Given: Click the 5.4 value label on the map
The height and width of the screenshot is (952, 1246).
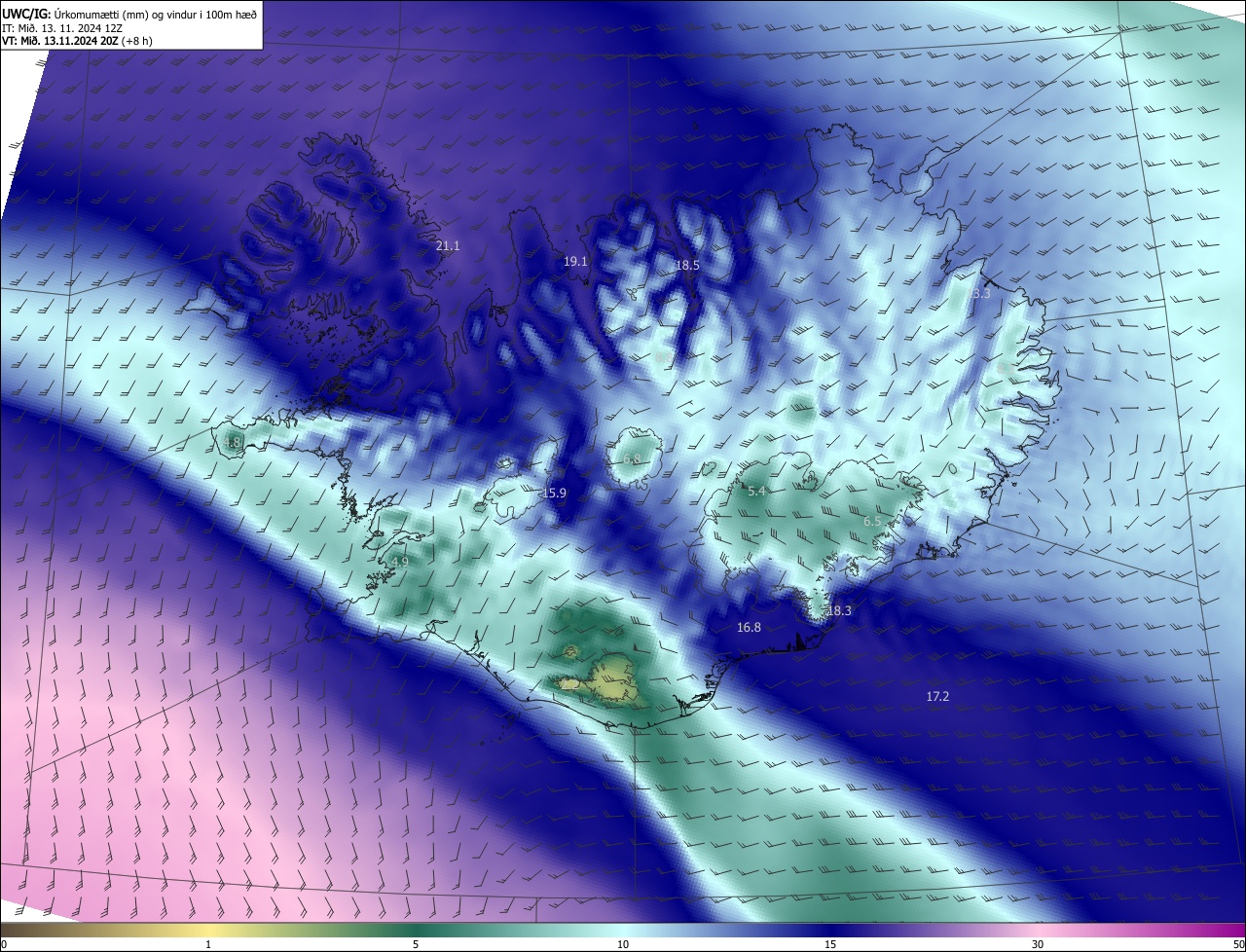Looking at the screenshot, I should pos(756,492).
